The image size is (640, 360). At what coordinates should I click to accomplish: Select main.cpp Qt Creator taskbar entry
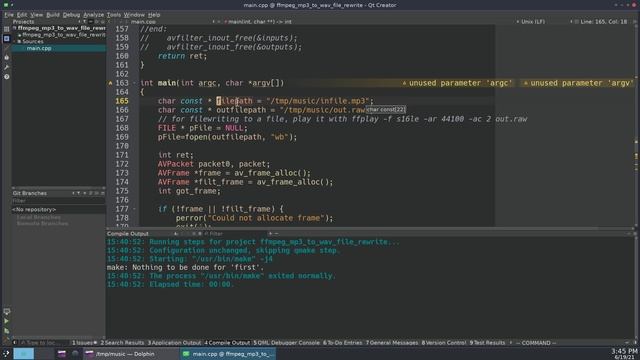[229, 354]
